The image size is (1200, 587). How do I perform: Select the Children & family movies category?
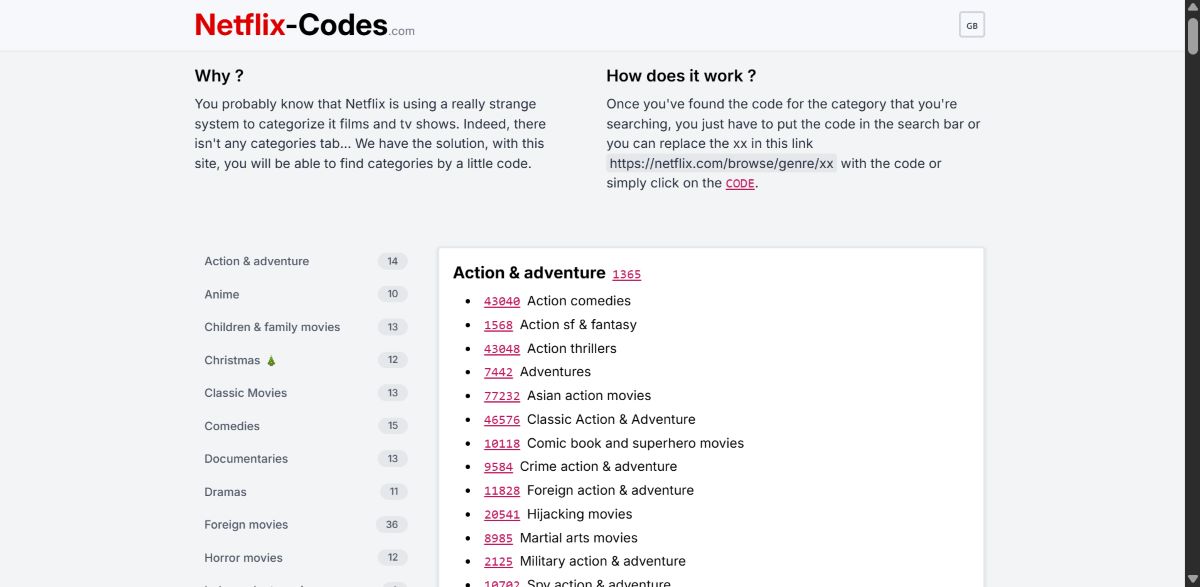(272, 326)
